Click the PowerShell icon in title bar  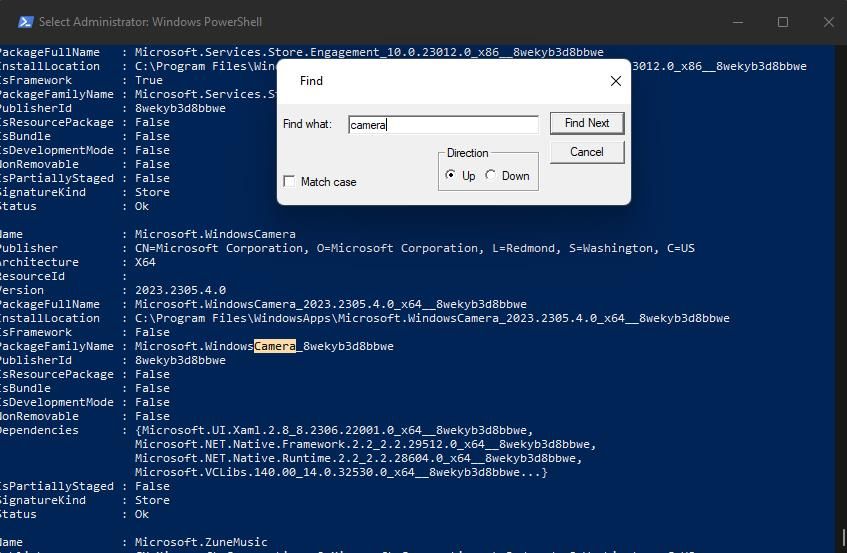pos(25,22)
